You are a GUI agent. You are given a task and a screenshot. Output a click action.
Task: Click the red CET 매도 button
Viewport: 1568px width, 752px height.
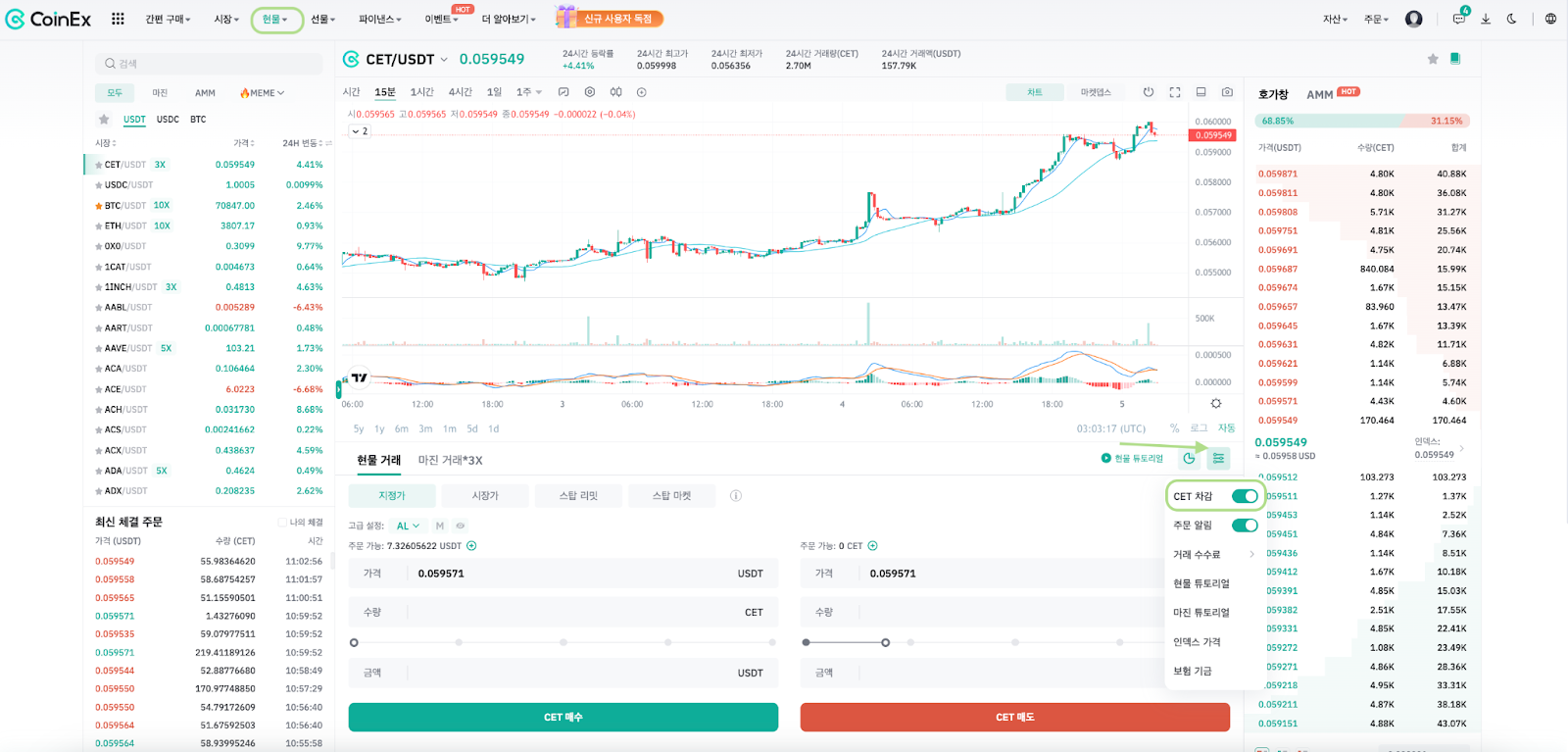pyautogui.click(x=1014, y=717)
